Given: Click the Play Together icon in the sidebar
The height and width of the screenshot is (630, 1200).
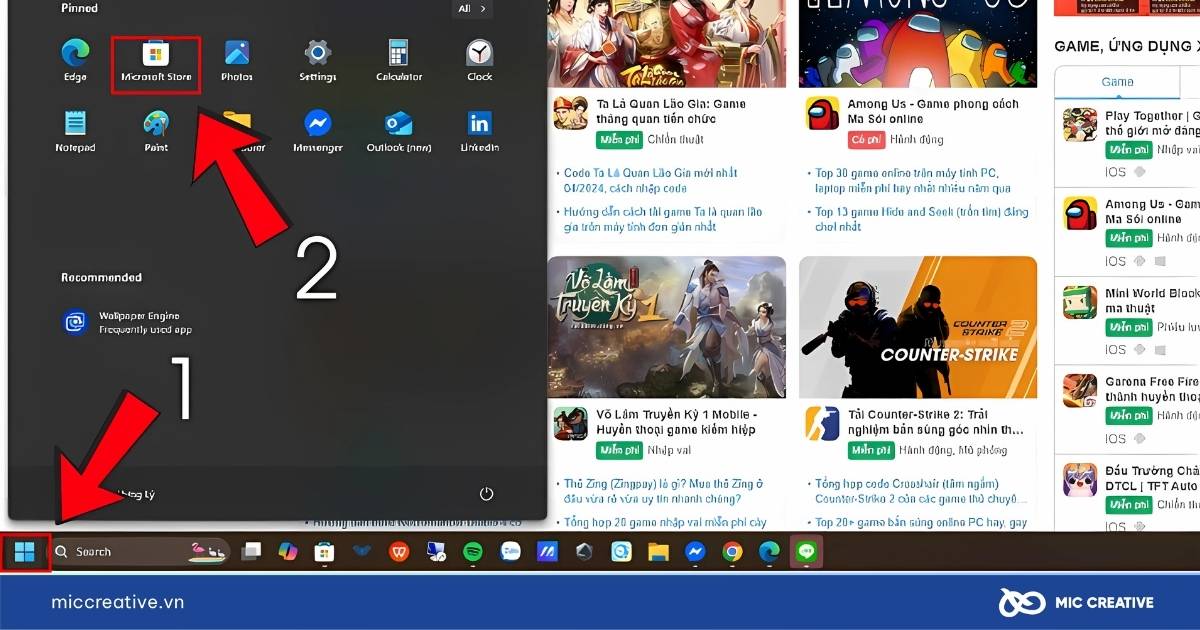Looking at the screenshot, I should tap(1080, 125).
